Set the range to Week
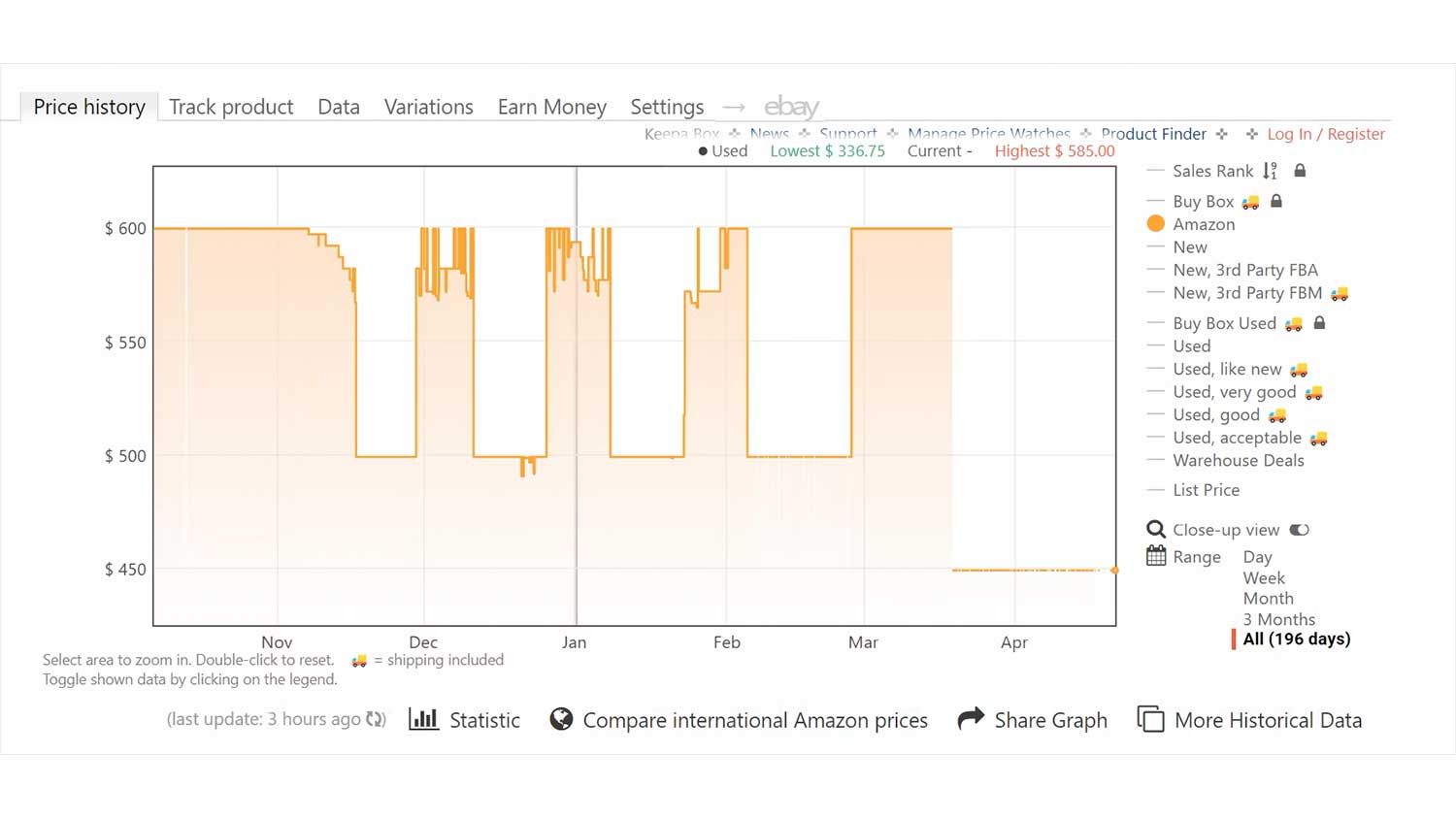1456x819 pixels. (1263, 577)
